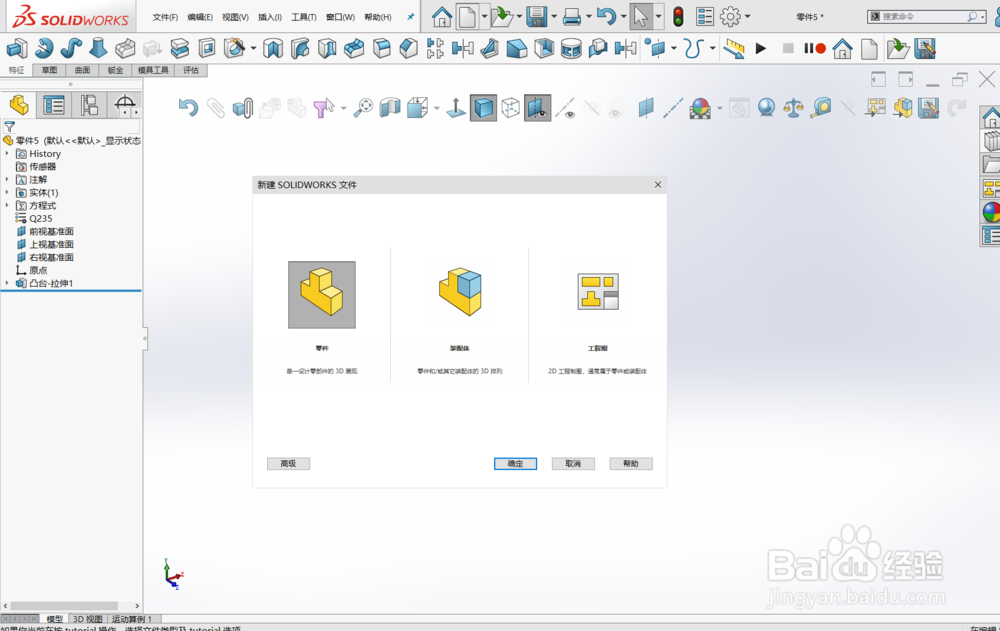Image resolution: width=1000 pixels, height=631 pixels.
Task: Click the Save floppy disk icon
Action: [x=537, y=17]
